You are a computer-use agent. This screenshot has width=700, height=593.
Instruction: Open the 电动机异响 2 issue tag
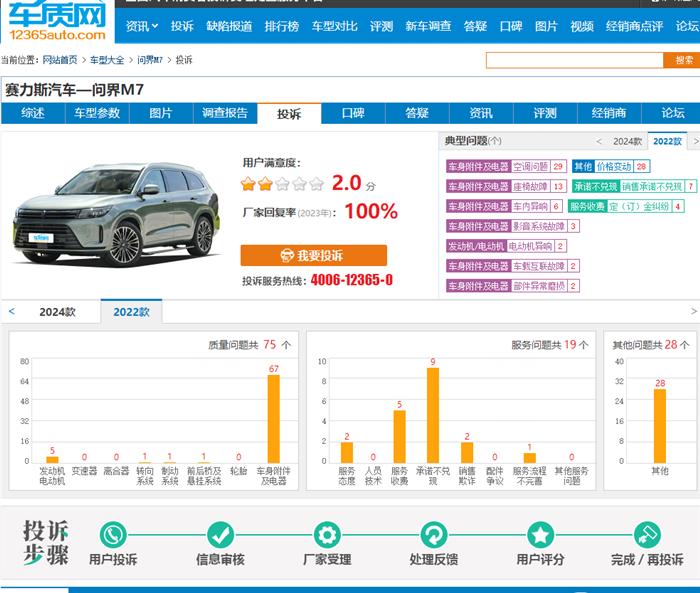click(x=506, y=246)
